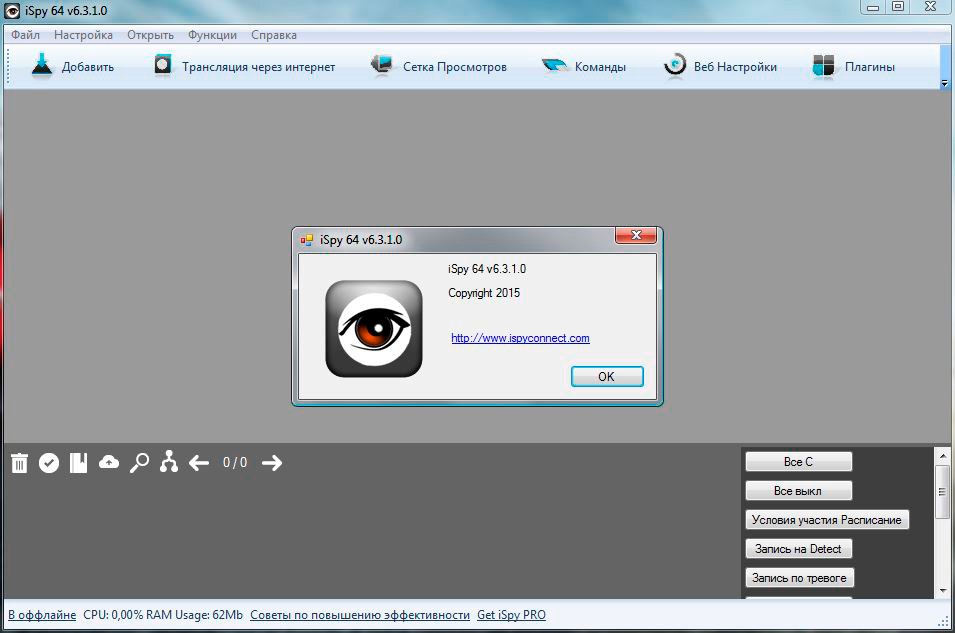The width and height of the screenshot is (955, 633).
Task: Click the Все С button
Action: pyautogui.click(x=798, y=462)
